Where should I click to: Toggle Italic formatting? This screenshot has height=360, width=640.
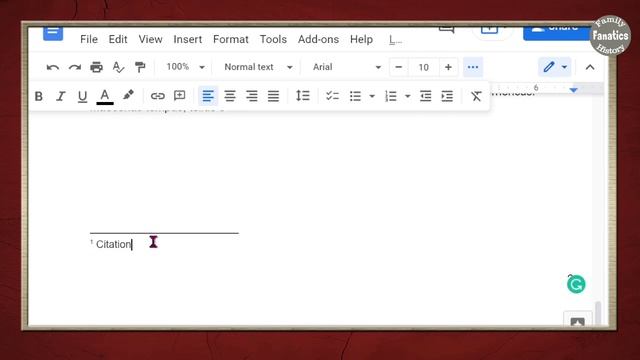(61, 96)
